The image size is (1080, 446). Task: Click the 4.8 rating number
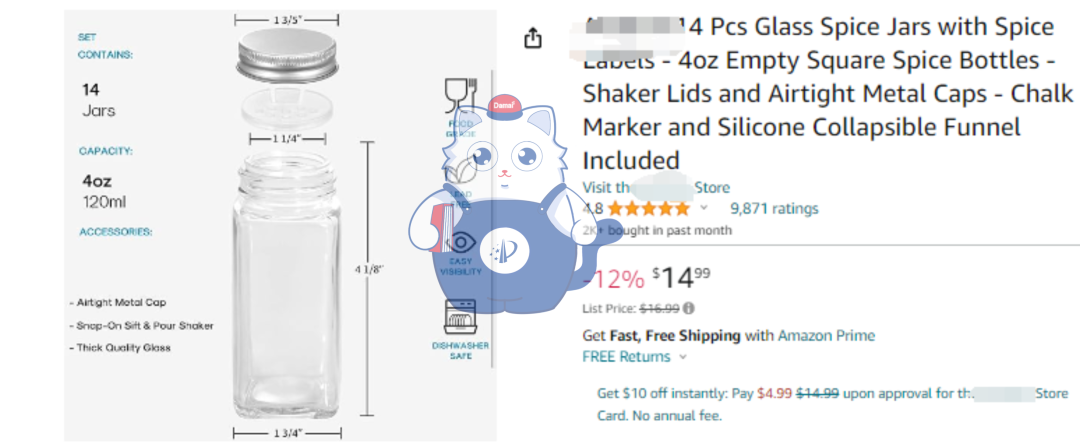coord(593,209)
